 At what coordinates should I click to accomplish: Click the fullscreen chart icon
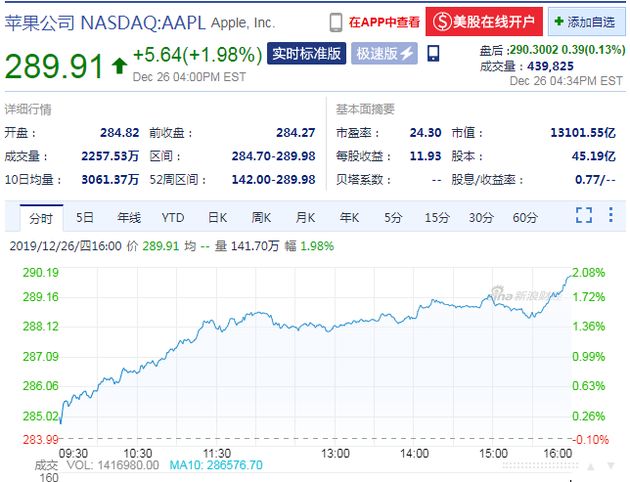(x=584, y=215)
